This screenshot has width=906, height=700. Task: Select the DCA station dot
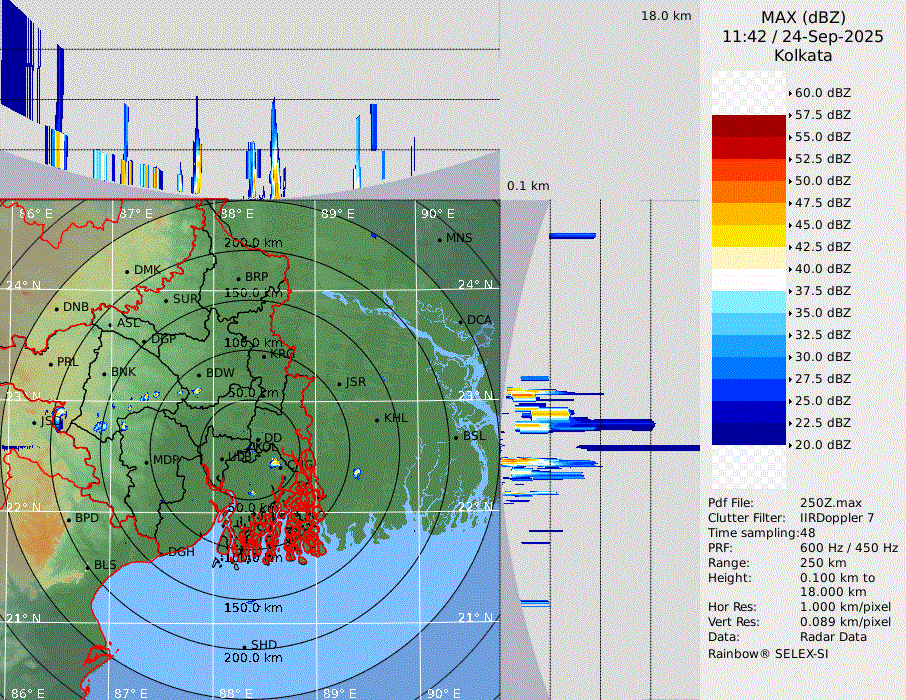coord(461,321)
